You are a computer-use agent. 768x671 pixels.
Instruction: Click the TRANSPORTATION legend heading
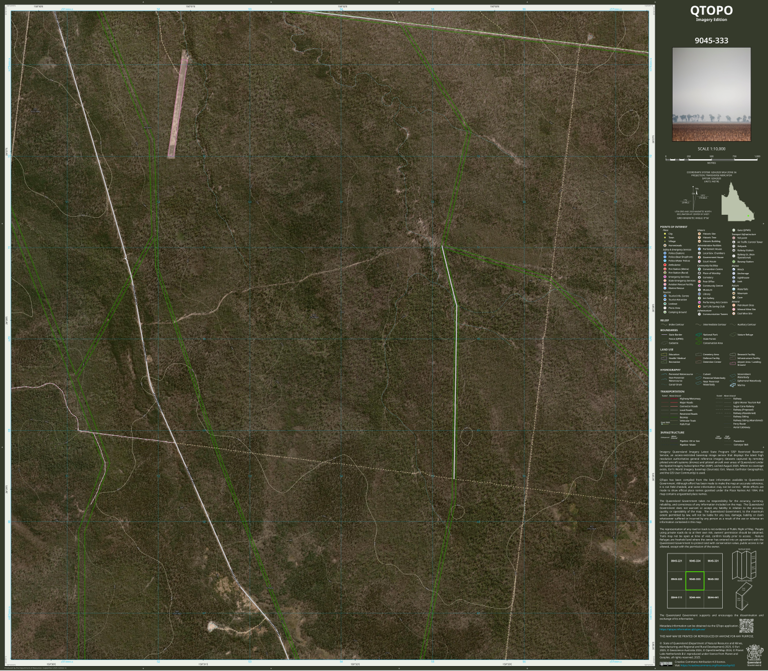672,392
